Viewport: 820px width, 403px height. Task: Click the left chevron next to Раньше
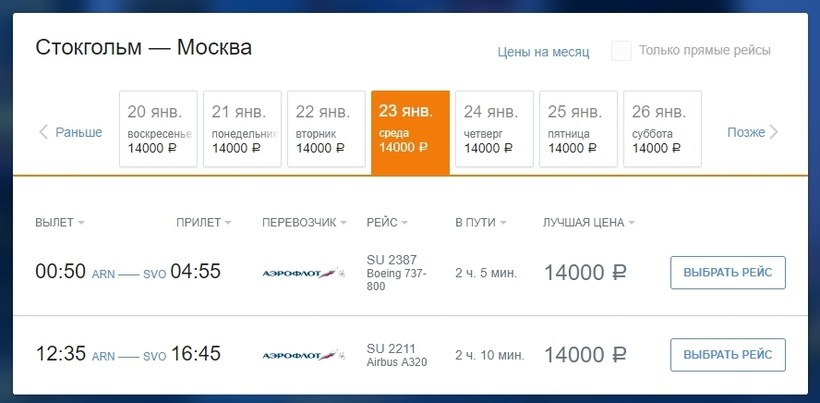click(x=43, y=132)
